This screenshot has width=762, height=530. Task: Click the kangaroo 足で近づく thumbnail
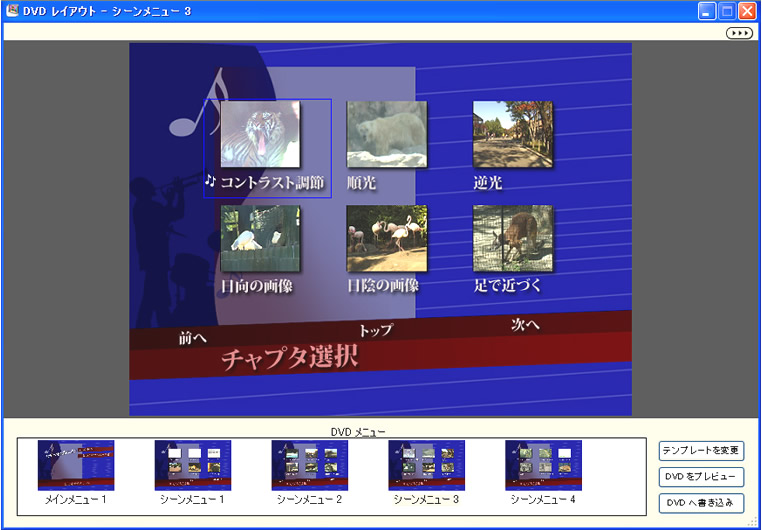click(x=512, y=239)
